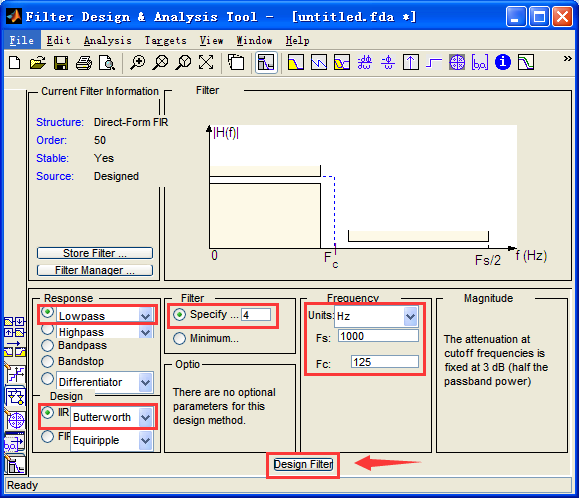Open Transform Filter sidebar panel

coord(15,349)
